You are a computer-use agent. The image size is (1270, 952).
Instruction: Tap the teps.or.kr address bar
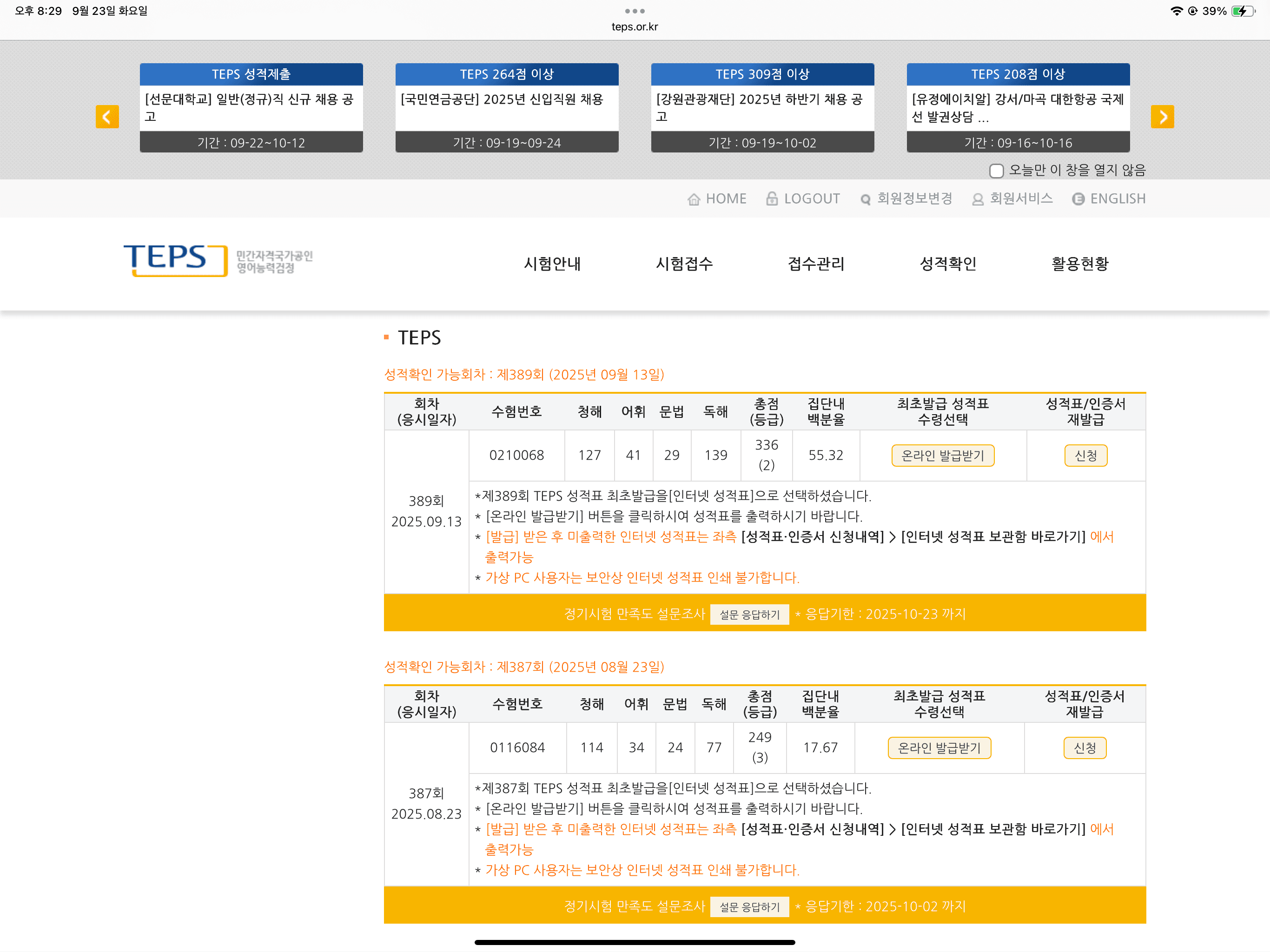coord(635,26)
